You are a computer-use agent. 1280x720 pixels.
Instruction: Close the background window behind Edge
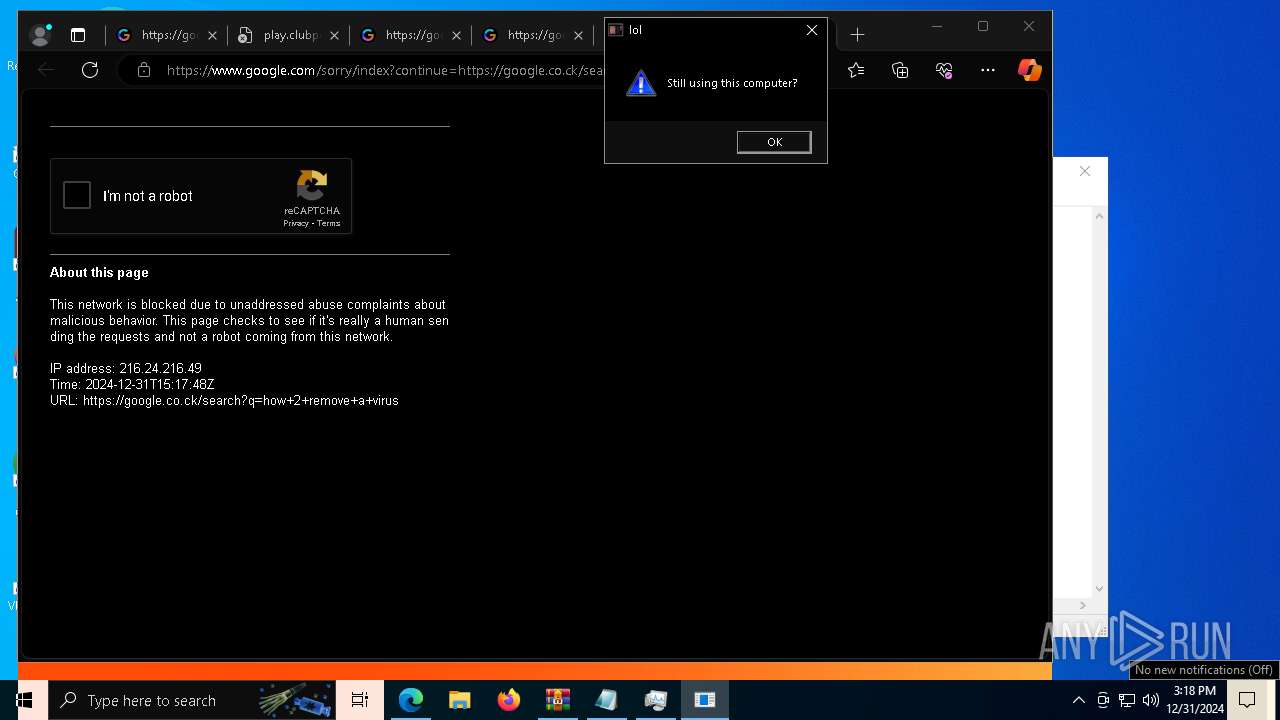[x=1085, y=171]
